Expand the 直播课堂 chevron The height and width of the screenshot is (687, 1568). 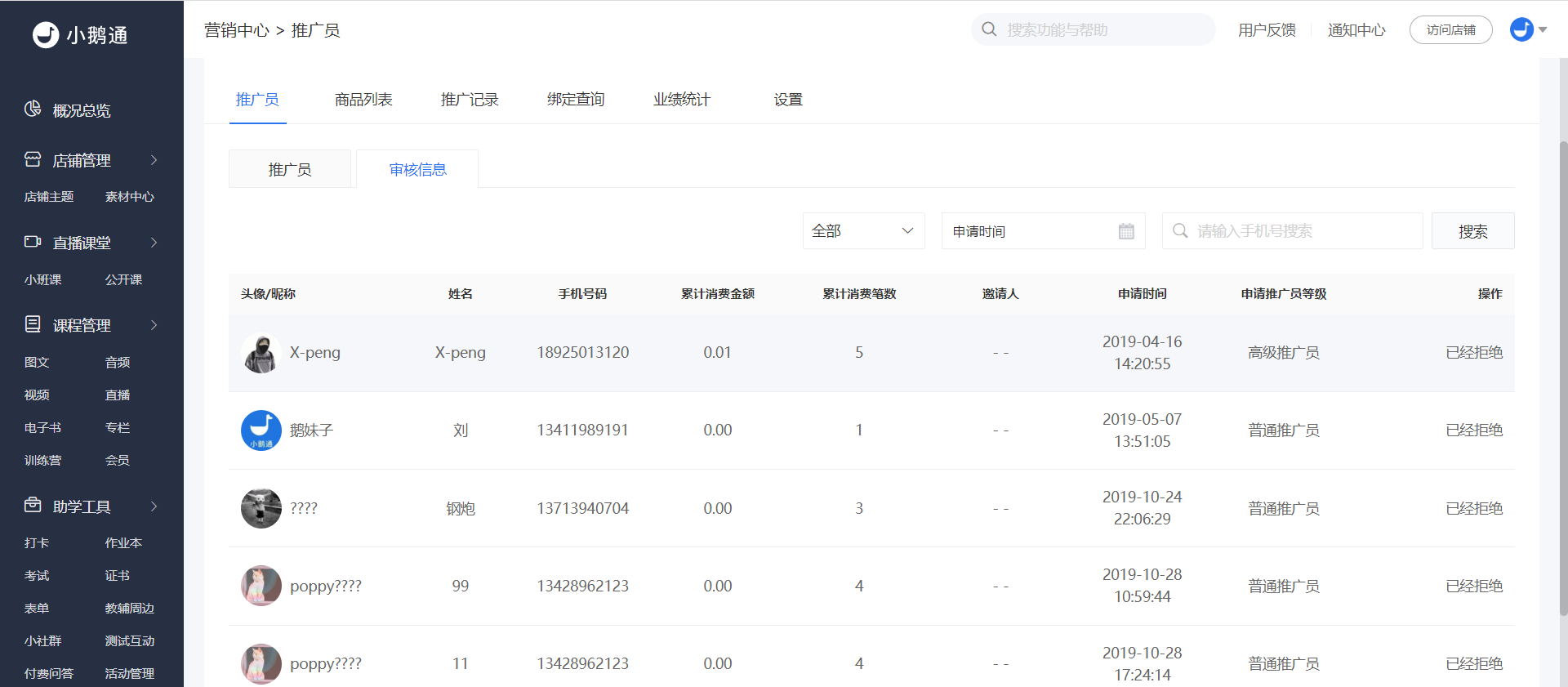click(154, 243)
